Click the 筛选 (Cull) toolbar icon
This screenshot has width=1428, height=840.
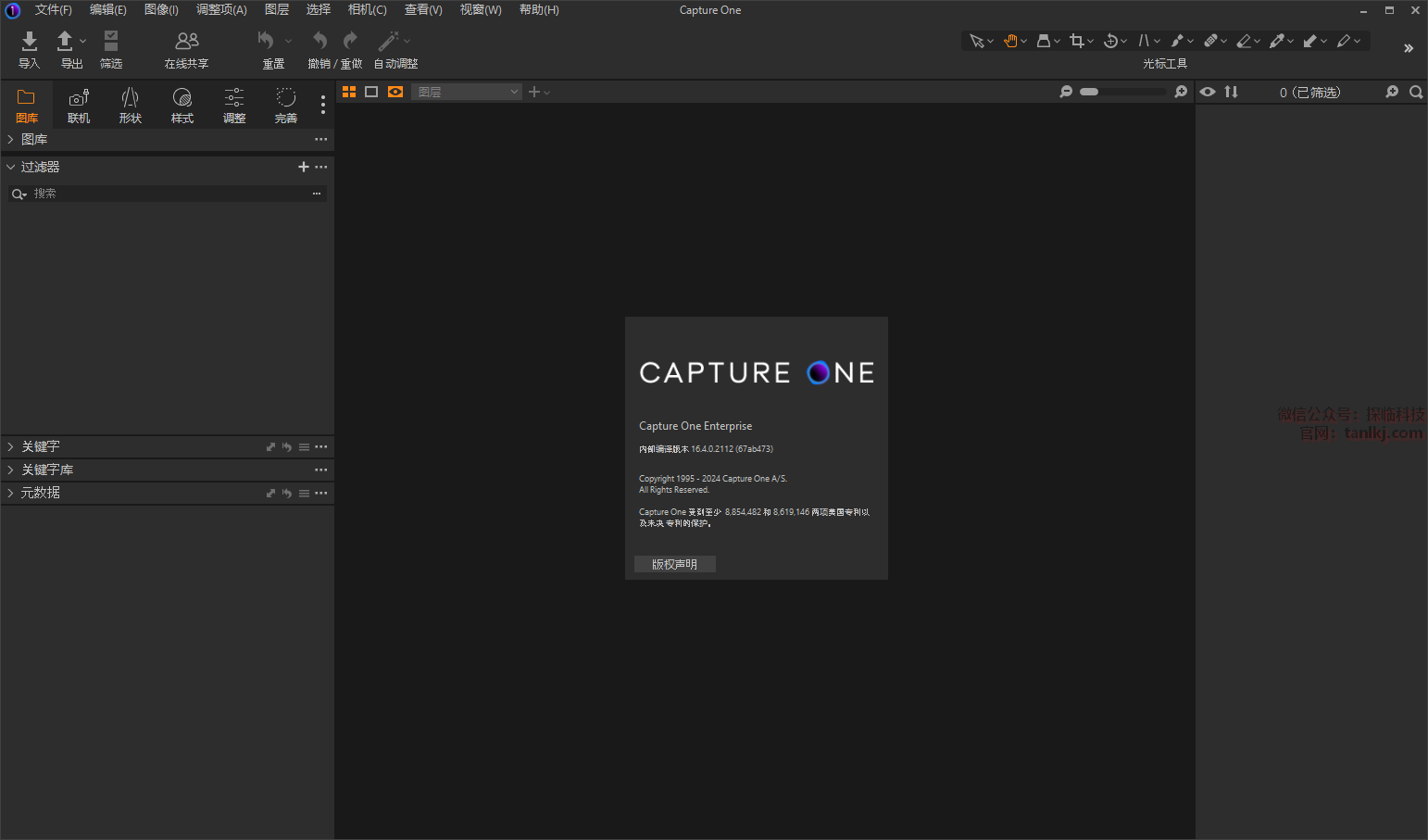pos(111,42)
